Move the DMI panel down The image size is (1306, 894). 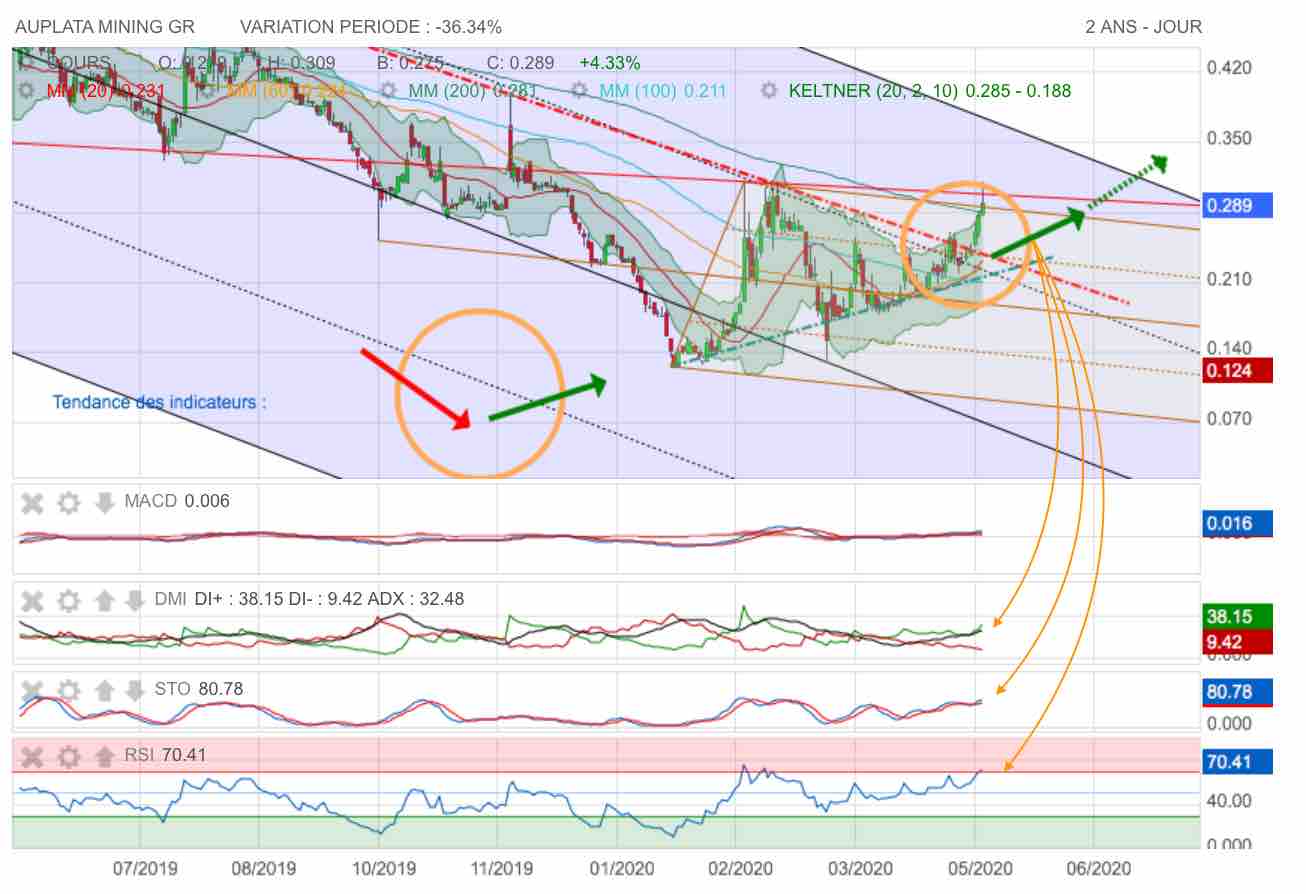coord(135,600)
